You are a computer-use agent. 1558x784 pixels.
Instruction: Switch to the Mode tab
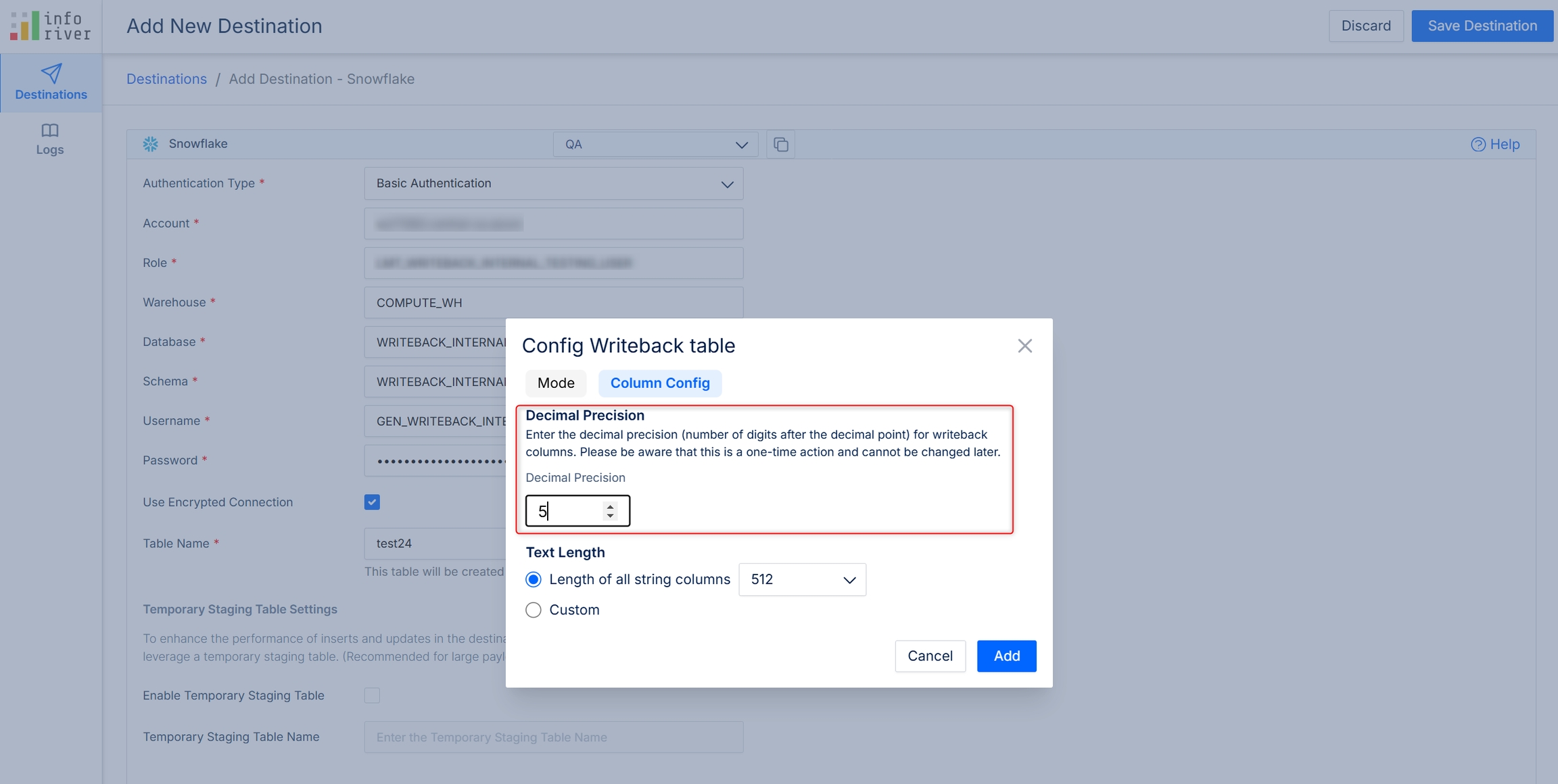point(556,383)
